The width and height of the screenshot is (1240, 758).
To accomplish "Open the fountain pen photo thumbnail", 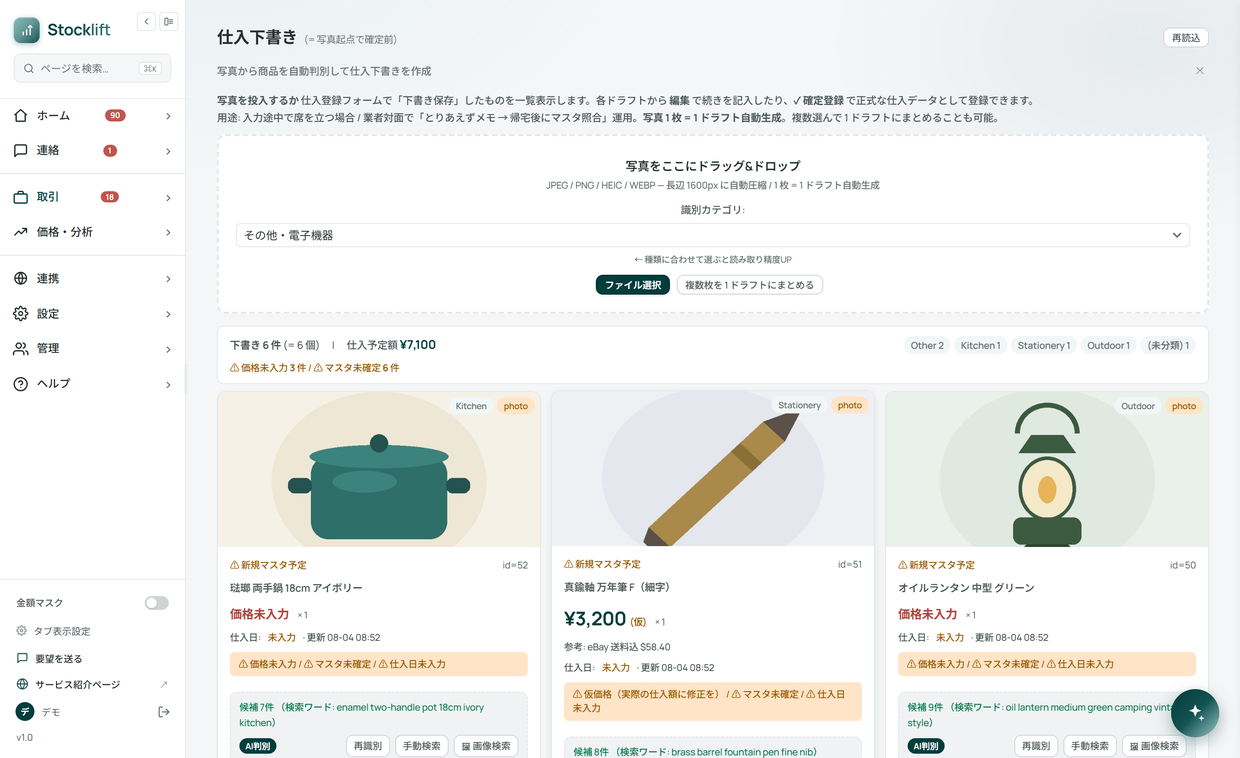I will pyautogui.click(x=713, y=469).
